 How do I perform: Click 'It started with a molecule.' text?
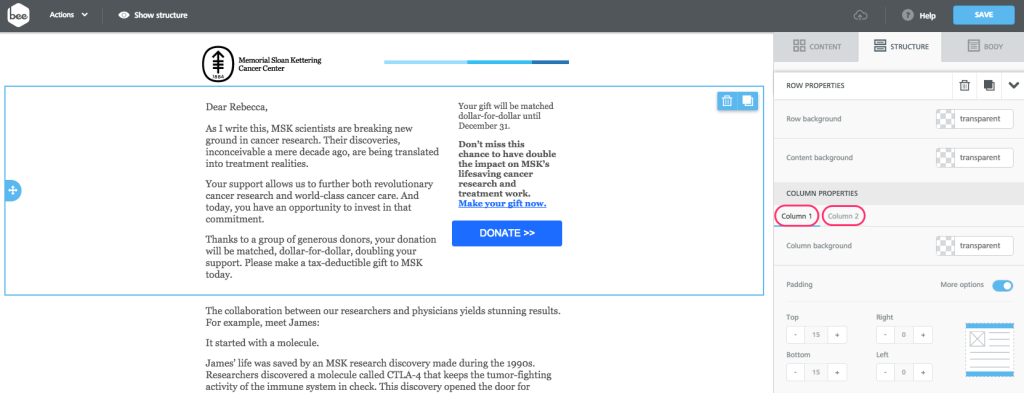(x=262, y=343)
